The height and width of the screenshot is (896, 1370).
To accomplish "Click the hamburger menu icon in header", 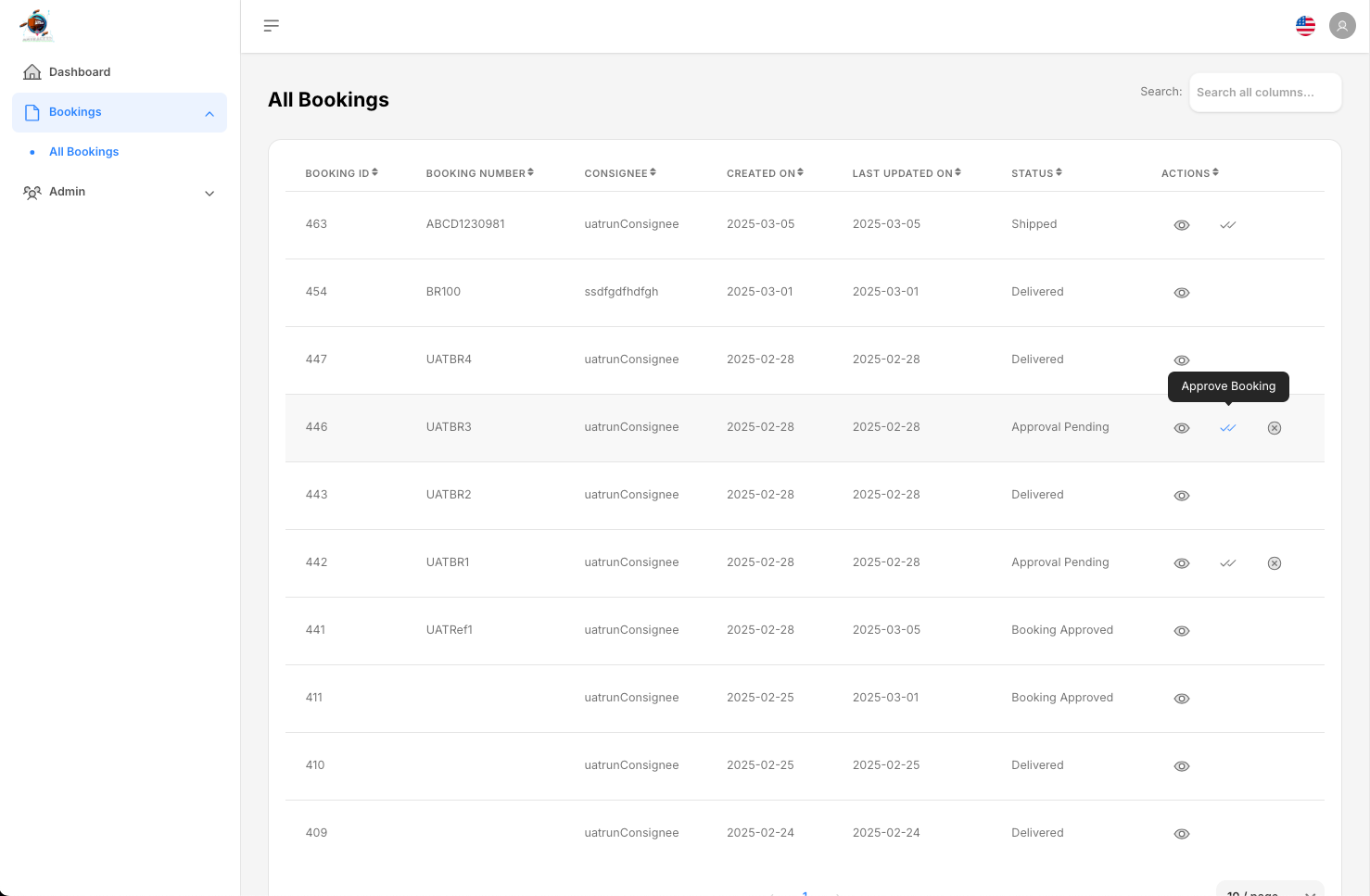I will tap(271, 26).
